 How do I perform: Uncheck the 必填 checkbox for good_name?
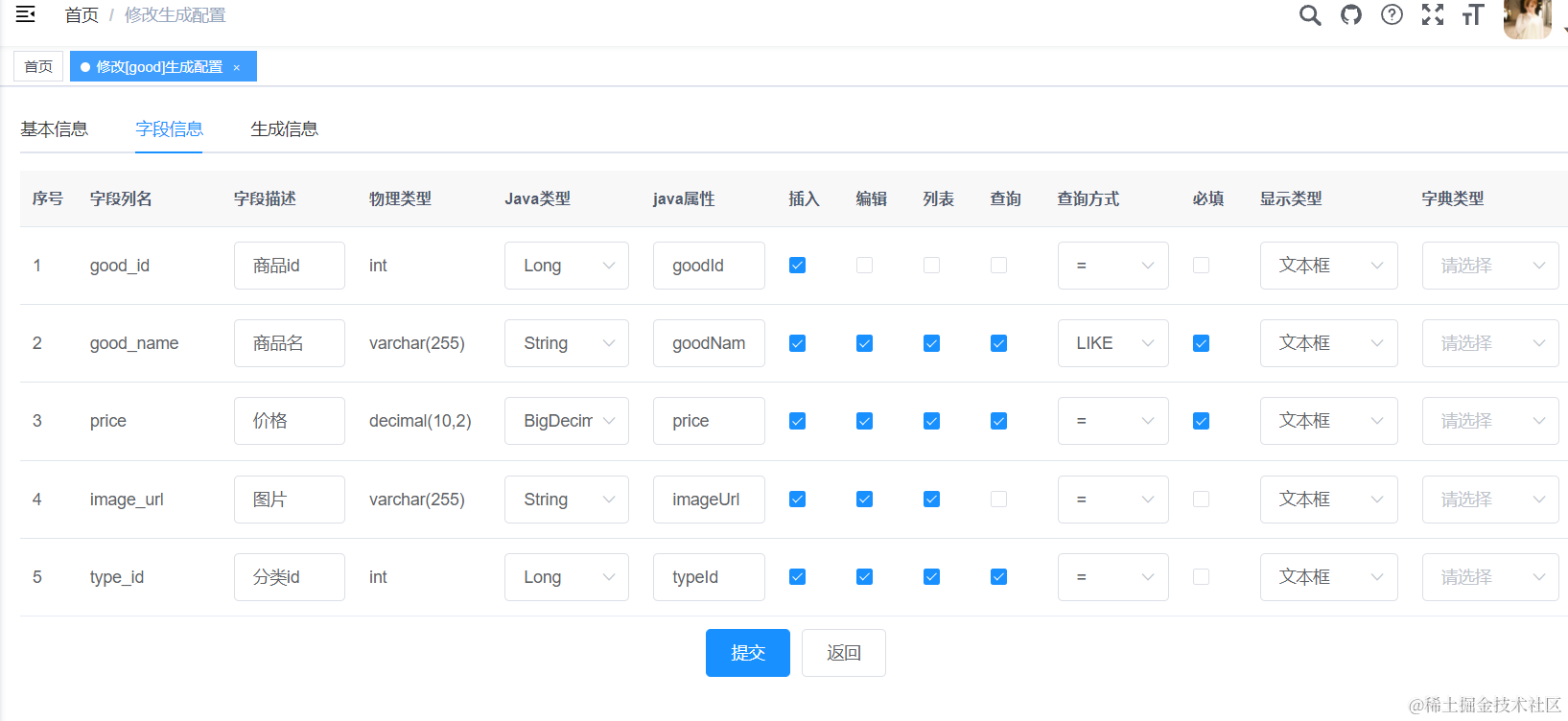[x=1201, y=343]
